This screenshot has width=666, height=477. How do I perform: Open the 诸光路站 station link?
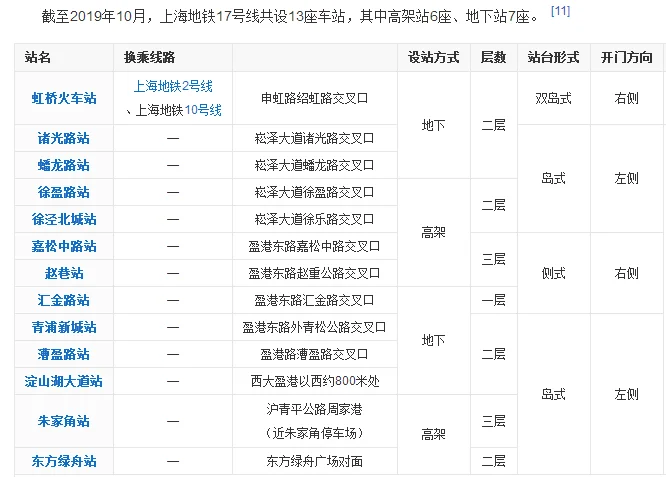click(x=64, y=138)
